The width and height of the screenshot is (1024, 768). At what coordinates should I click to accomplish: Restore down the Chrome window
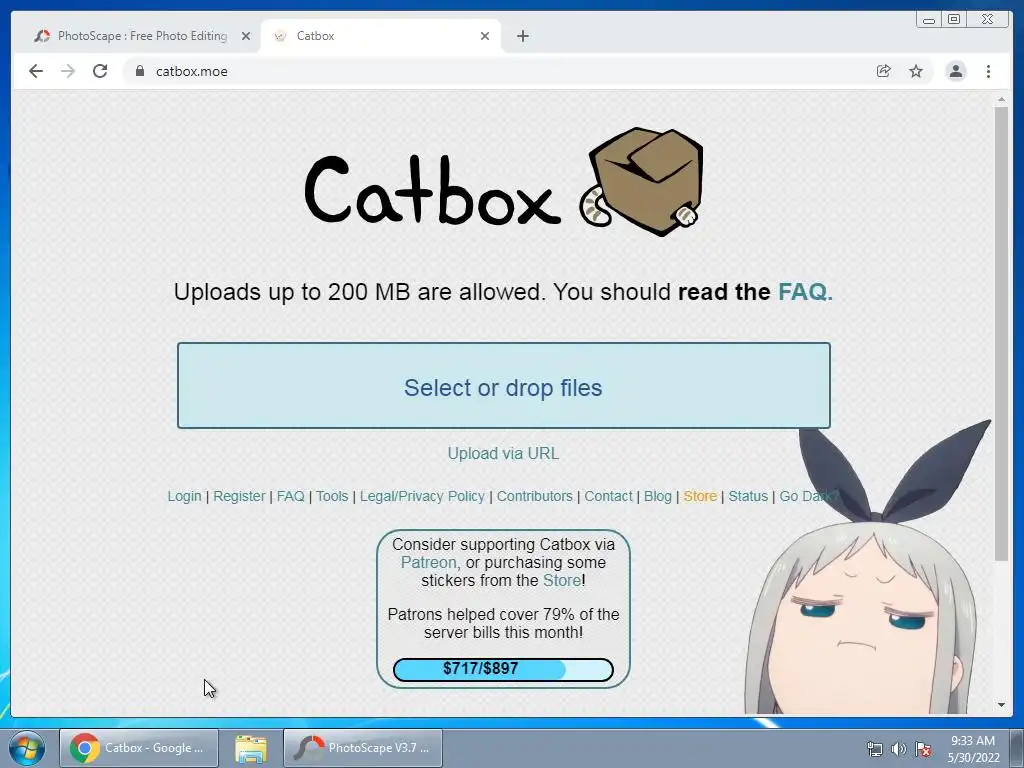pos(954,20)
